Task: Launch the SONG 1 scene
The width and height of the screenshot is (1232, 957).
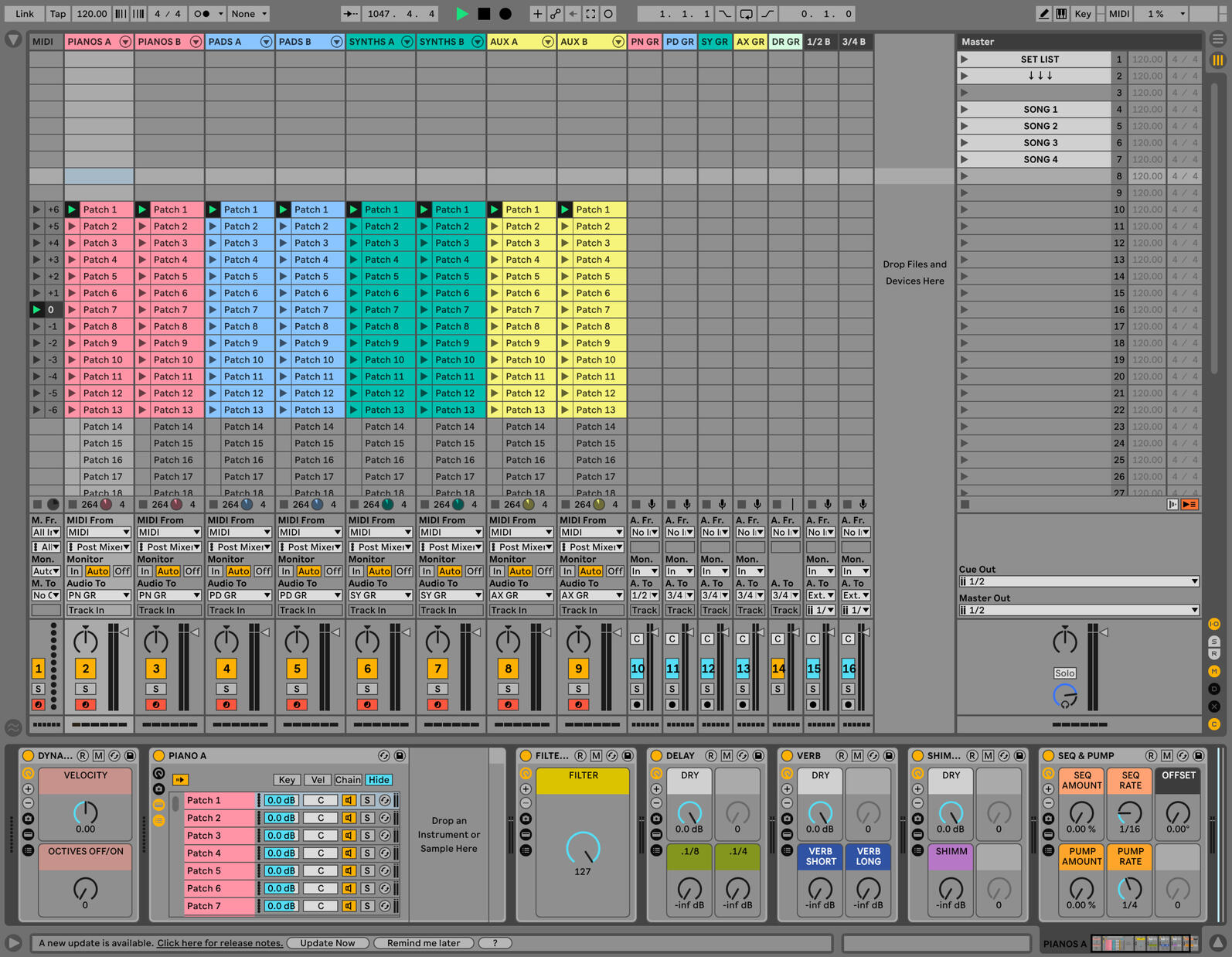Action: pos(964,110)
